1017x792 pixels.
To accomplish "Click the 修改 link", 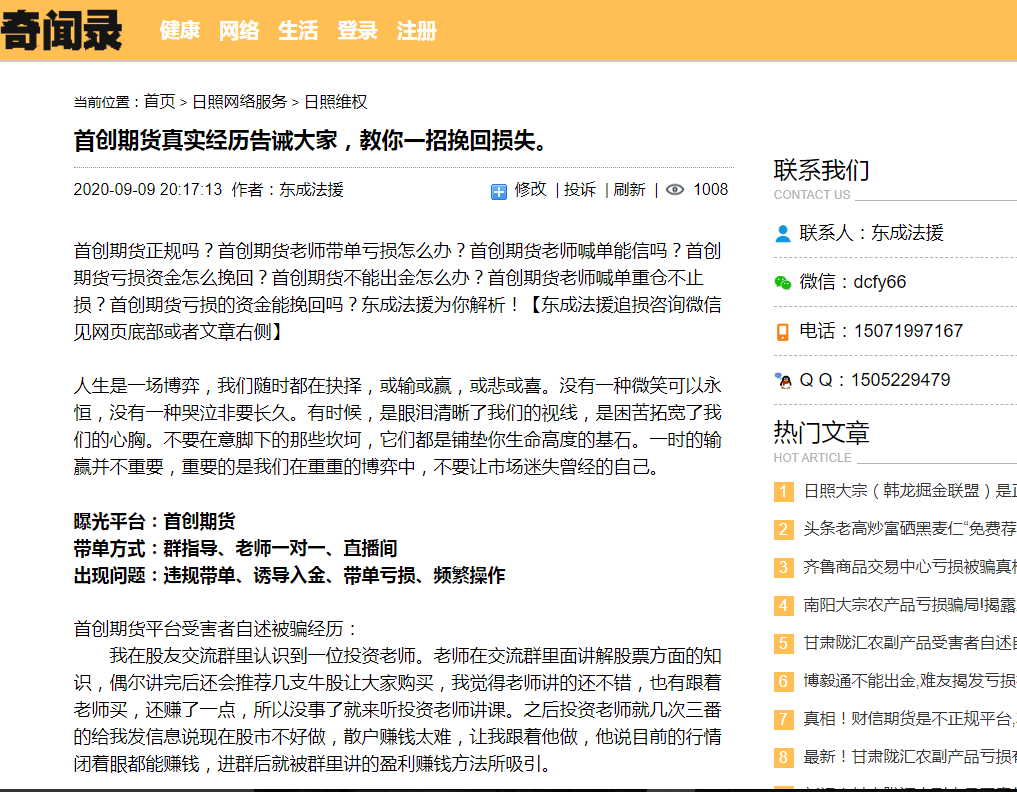I will [x=531, y=189].
